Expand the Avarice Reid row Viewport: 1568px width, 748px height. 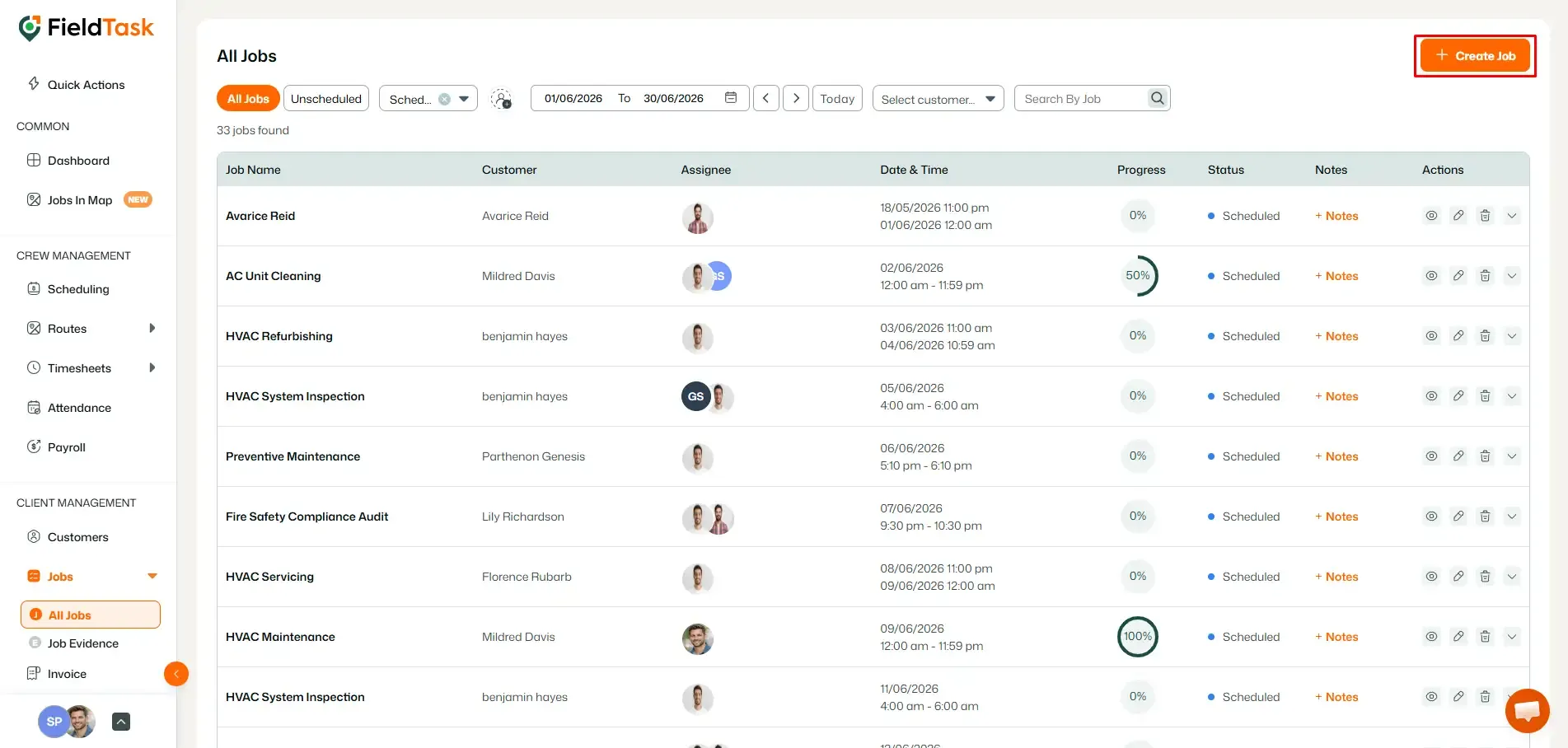click(x=1512, y=216)
